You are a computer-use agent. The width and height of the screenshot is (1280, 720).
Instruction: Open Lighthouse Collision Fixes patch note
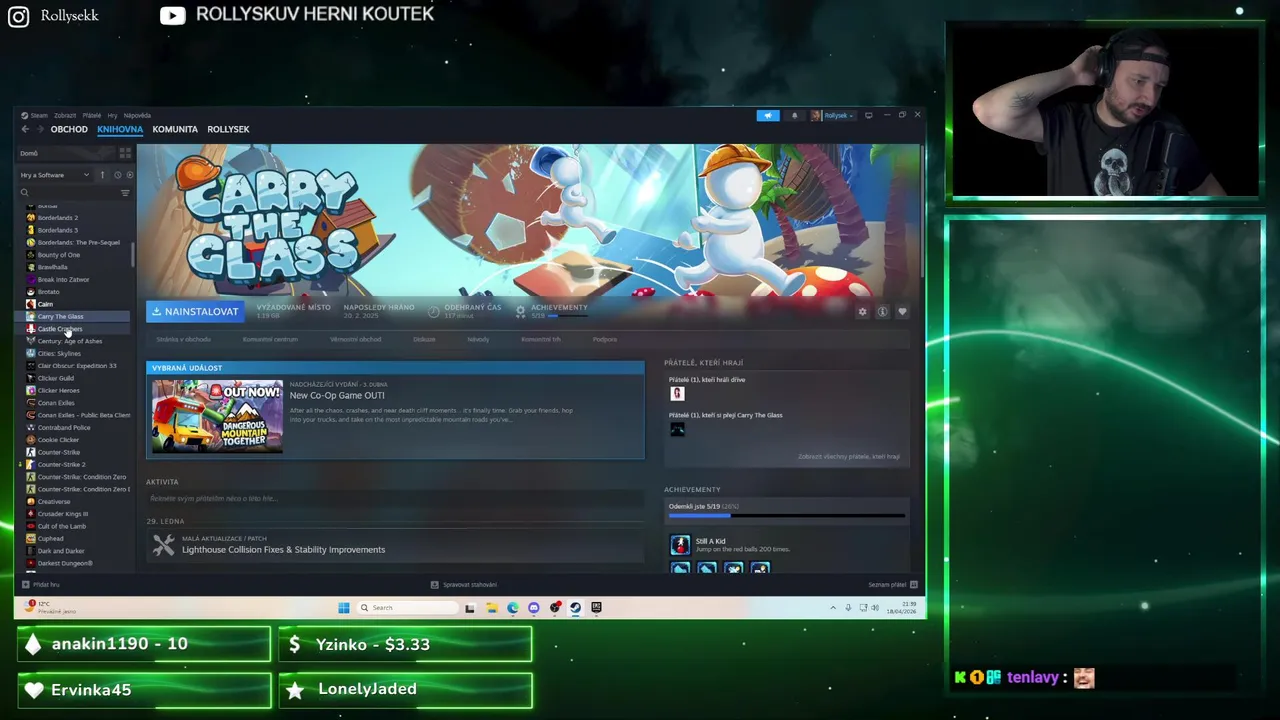(283, 549)
